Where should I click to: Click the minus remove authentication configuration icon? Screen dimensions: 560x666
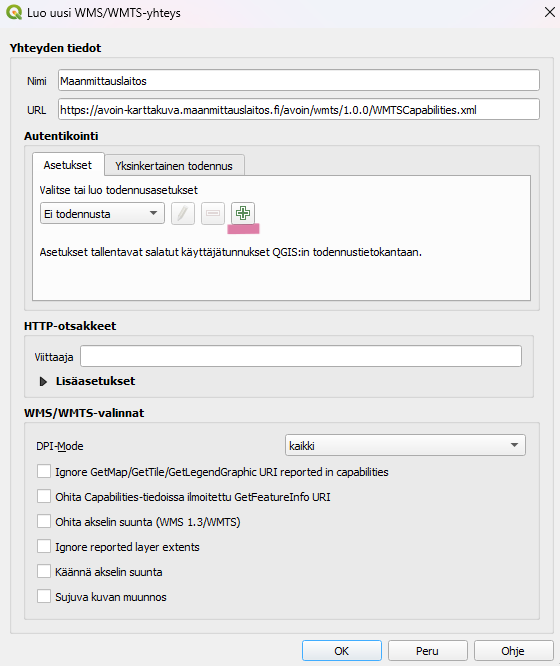coord(213,213)
